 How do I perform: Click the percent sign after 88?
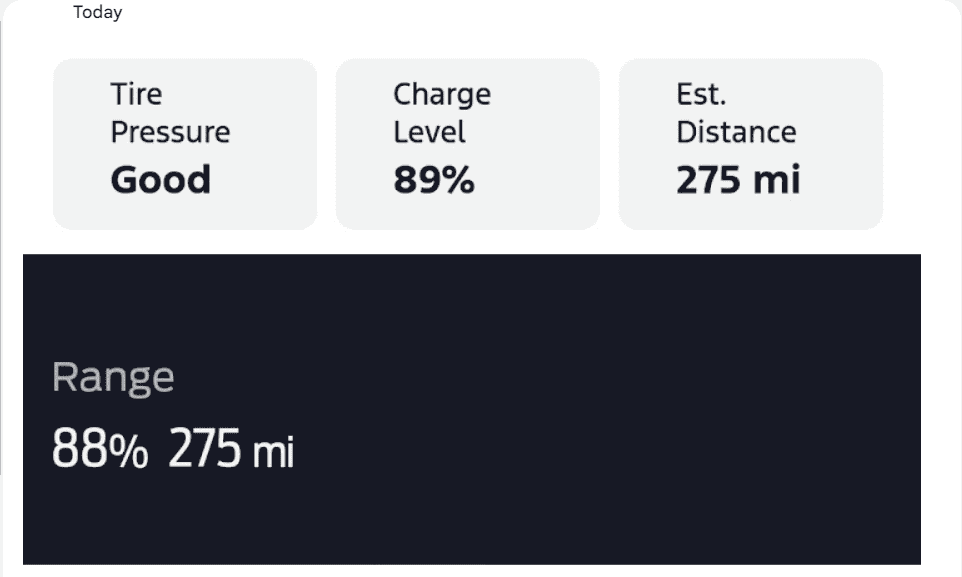point(128,453)
